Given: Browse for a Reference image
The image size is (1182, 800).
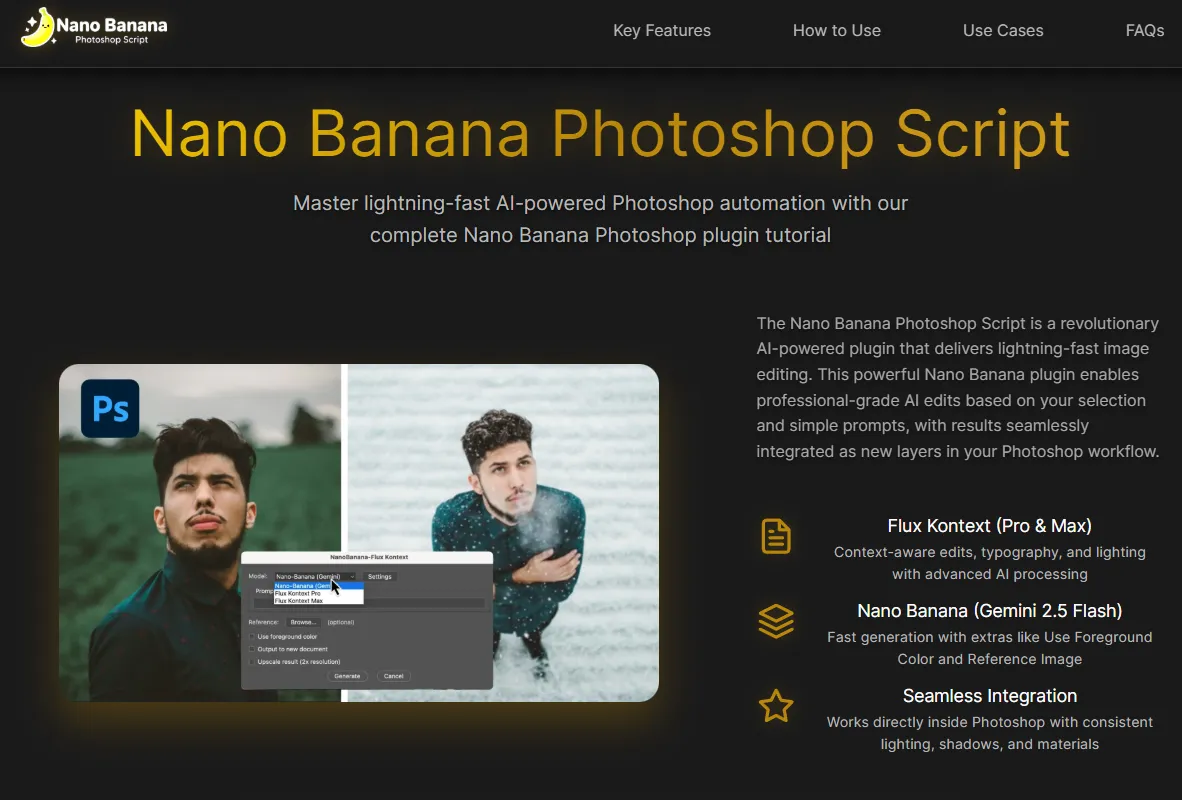Looking at the screenshot, I should coord(304,622).
